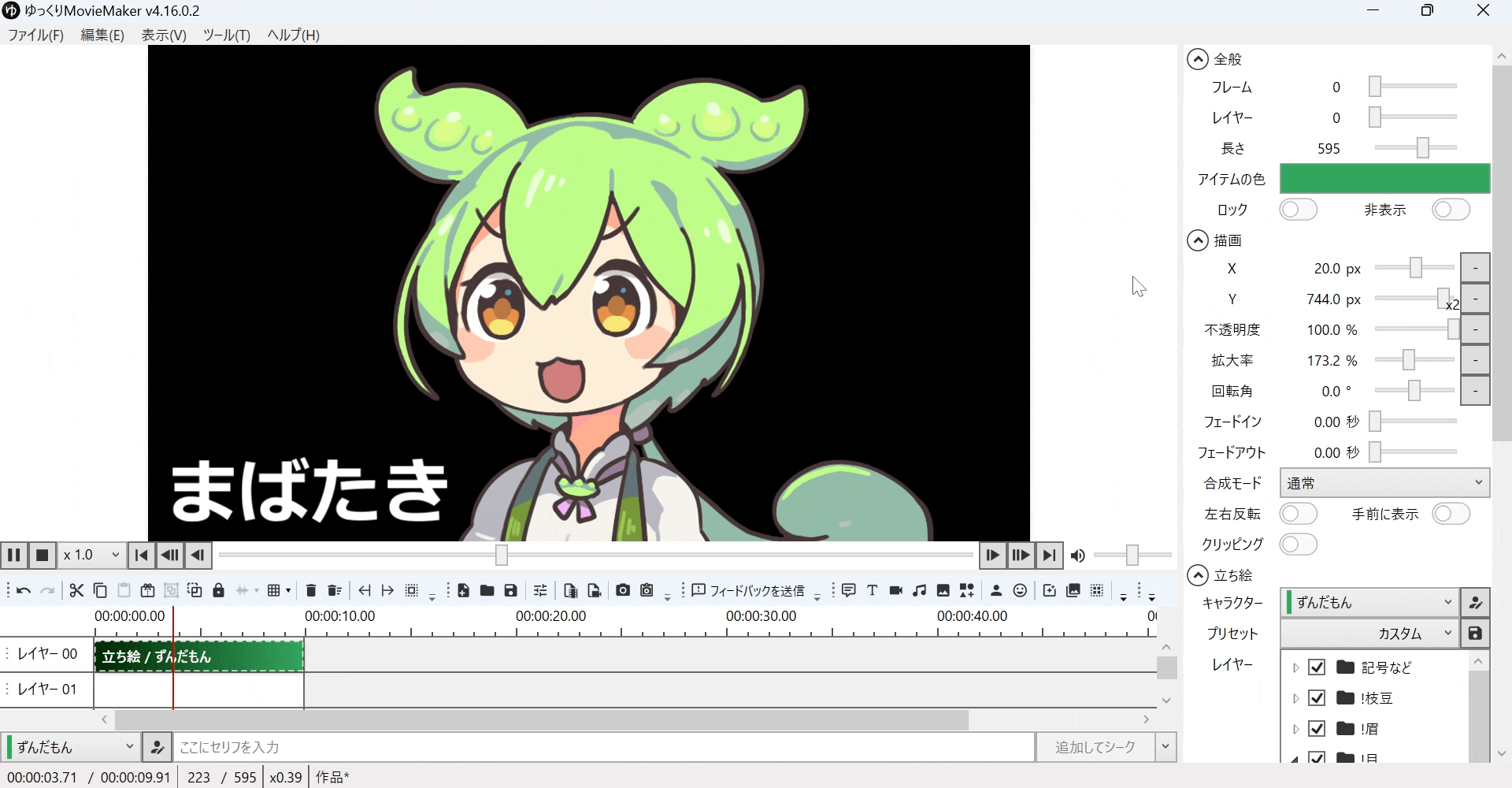This screenshot has height=788, width=1512.
Task: Stop playback with the square button
Action: pyautogui.click(x=43, y=556)
